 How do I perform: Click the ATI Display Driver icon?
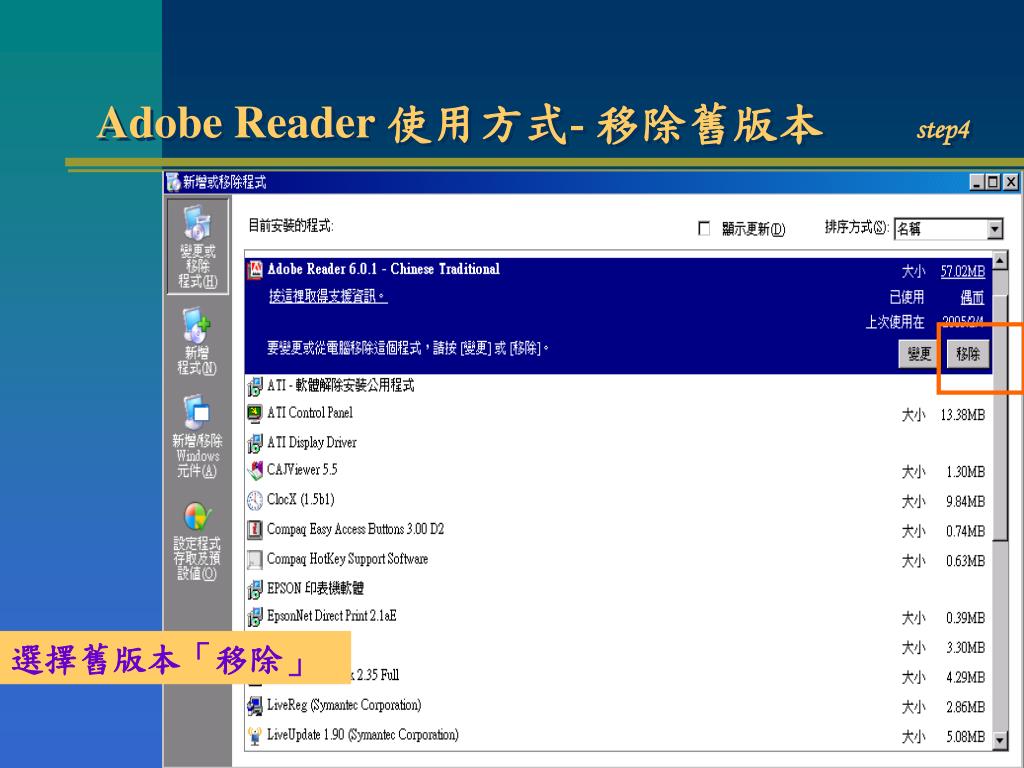[x=255, y=443]
